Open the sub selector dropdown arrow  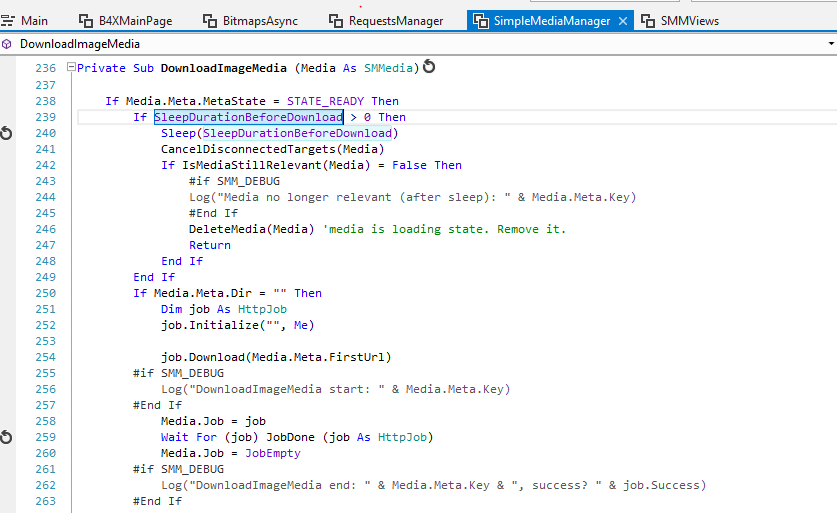(831, 44)
